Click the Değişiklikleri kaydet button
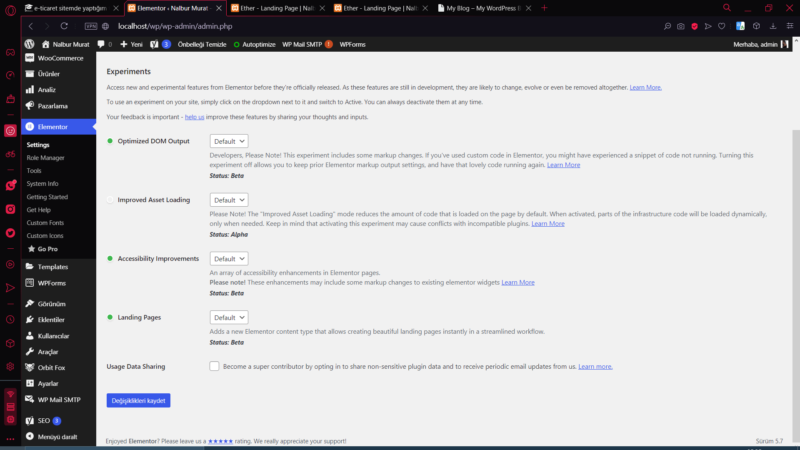The image size is (800, 450). pyautogui.click(x=138, y=400)
